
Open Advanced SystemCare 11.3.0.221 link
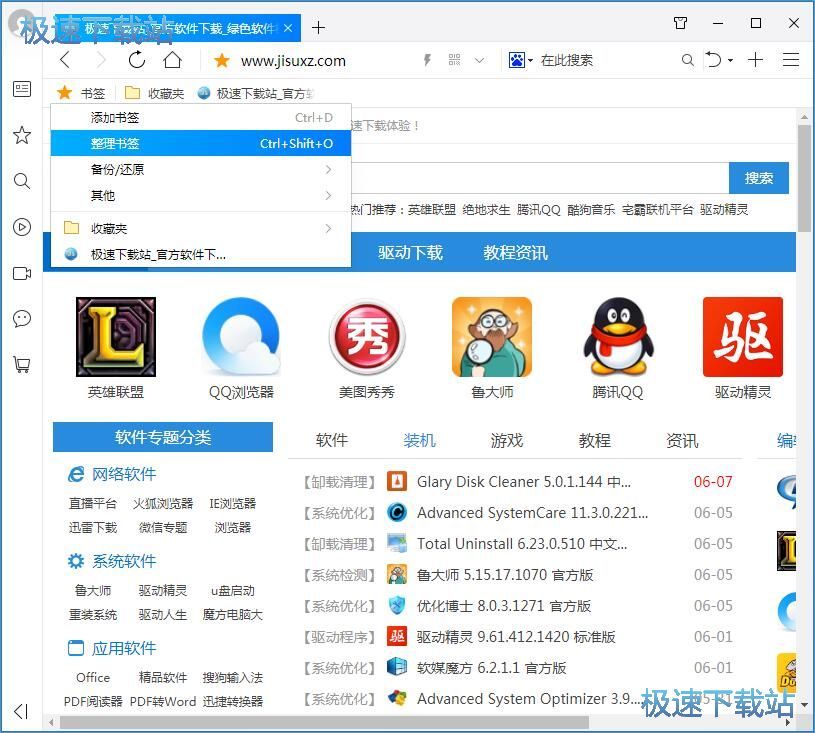click(533, 513)
